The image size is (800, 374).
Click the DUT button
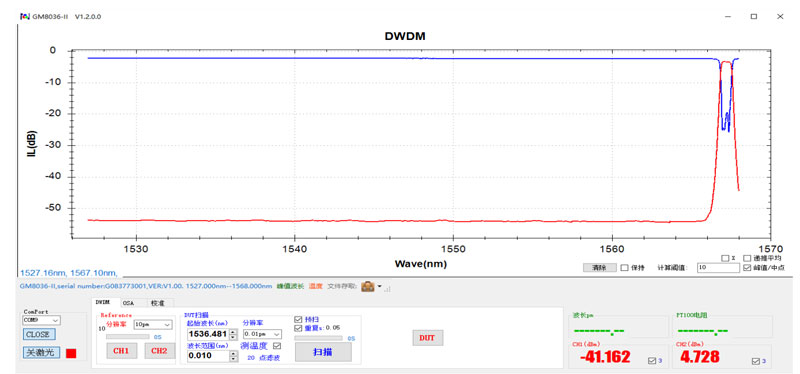(x=428, y=338)
